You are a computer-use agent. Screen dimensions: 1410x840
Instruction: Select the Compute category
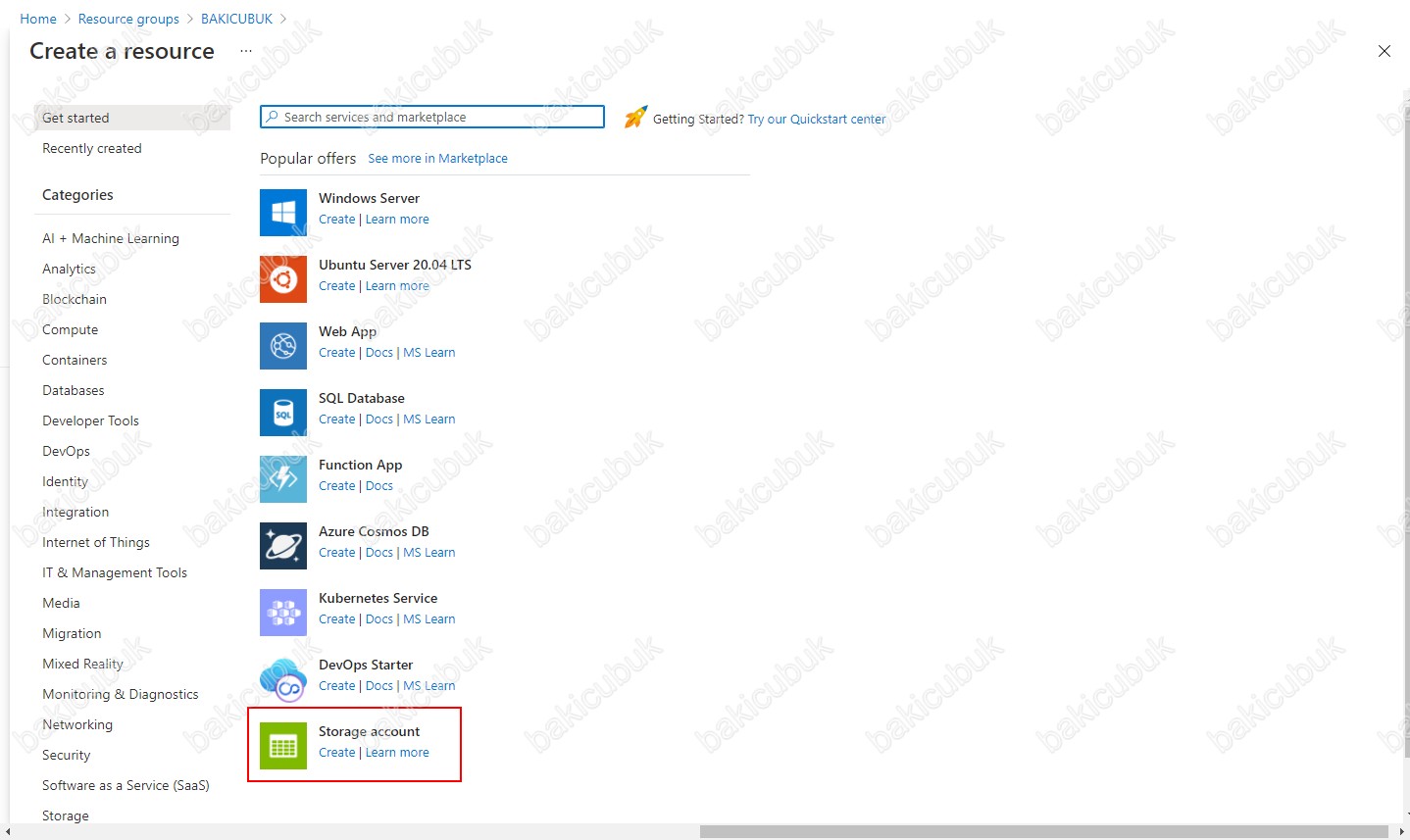tap(71, 329)
